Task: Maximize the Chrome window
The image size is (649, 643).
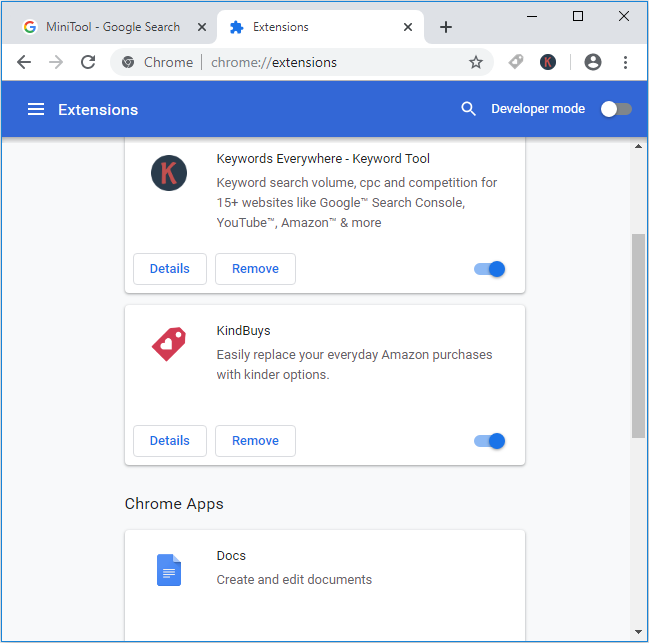Action: [x=578, y=17]
